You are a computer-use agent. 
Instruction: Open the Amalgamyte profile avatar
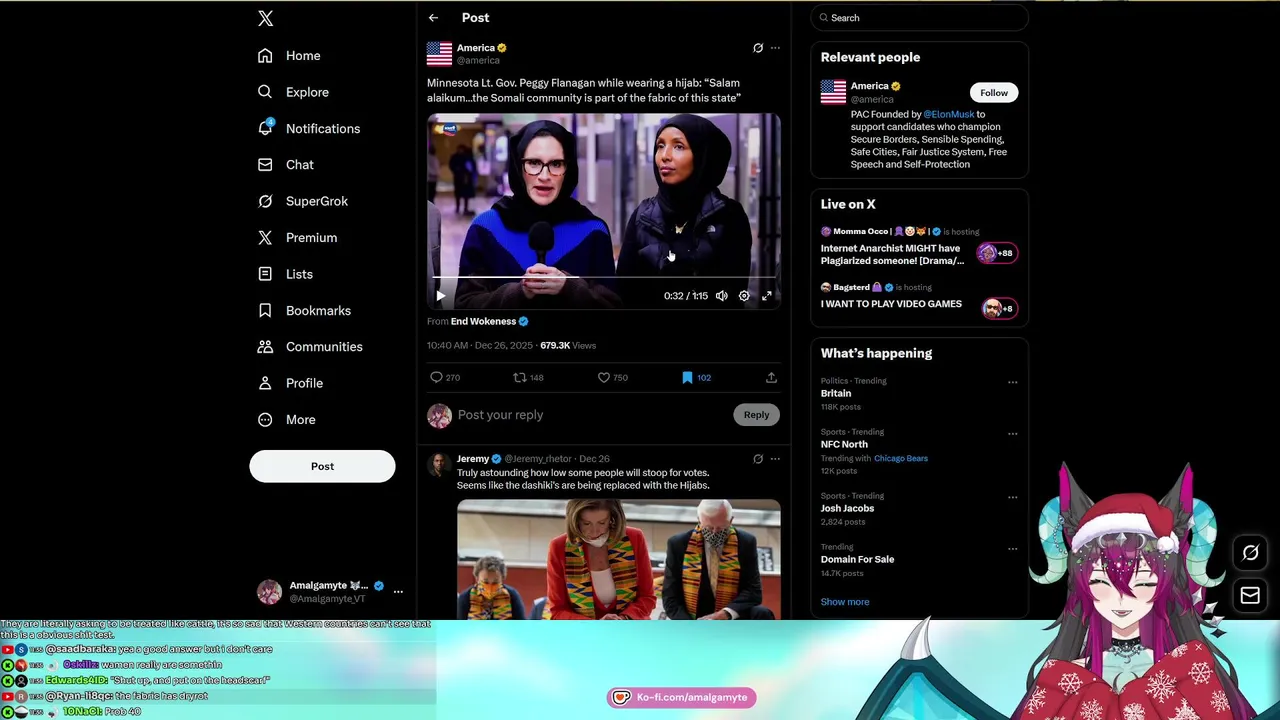[269, 592]
